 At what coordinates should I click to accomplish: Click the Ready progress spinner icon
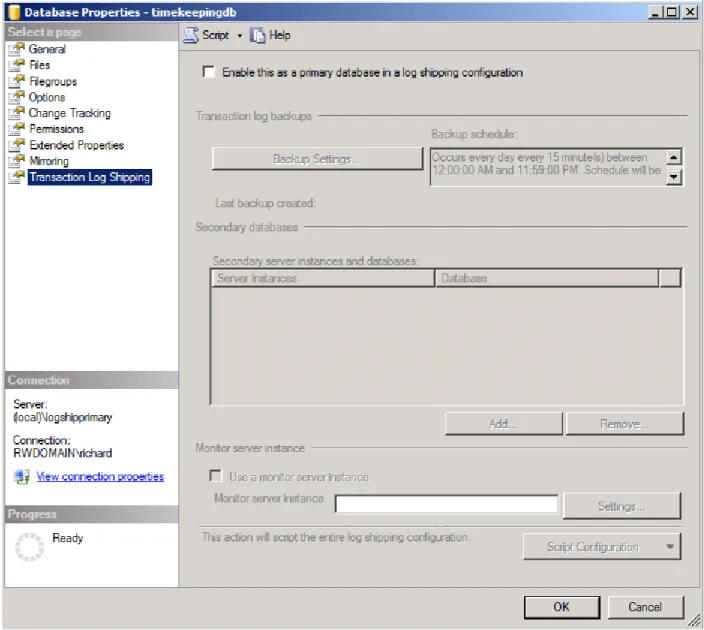coord(30,547)
